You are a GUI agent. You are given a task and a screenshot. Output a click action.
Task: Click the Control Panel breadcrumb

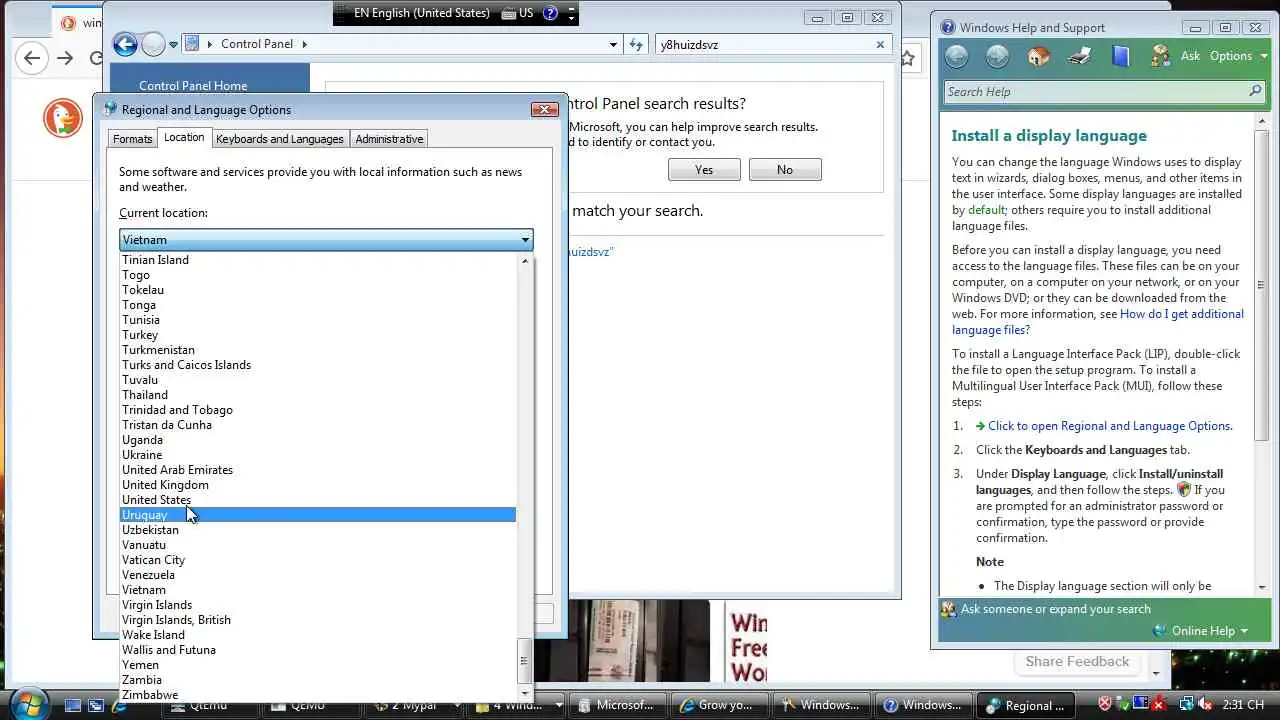(x=257, y=44)
